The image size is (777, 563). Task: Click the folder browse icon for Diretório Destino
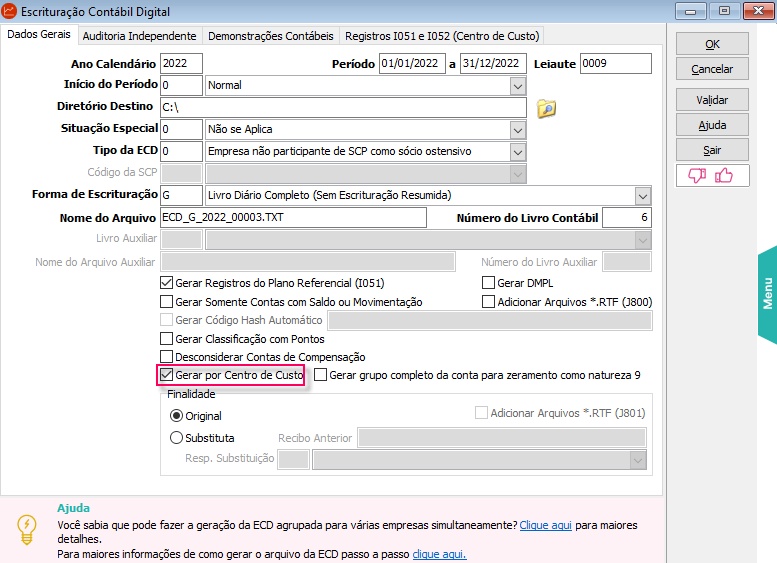(x=546, y=108)
